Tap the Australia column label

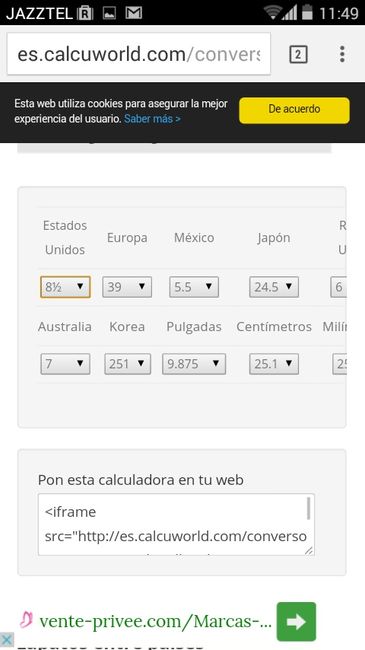coord(65,327)
